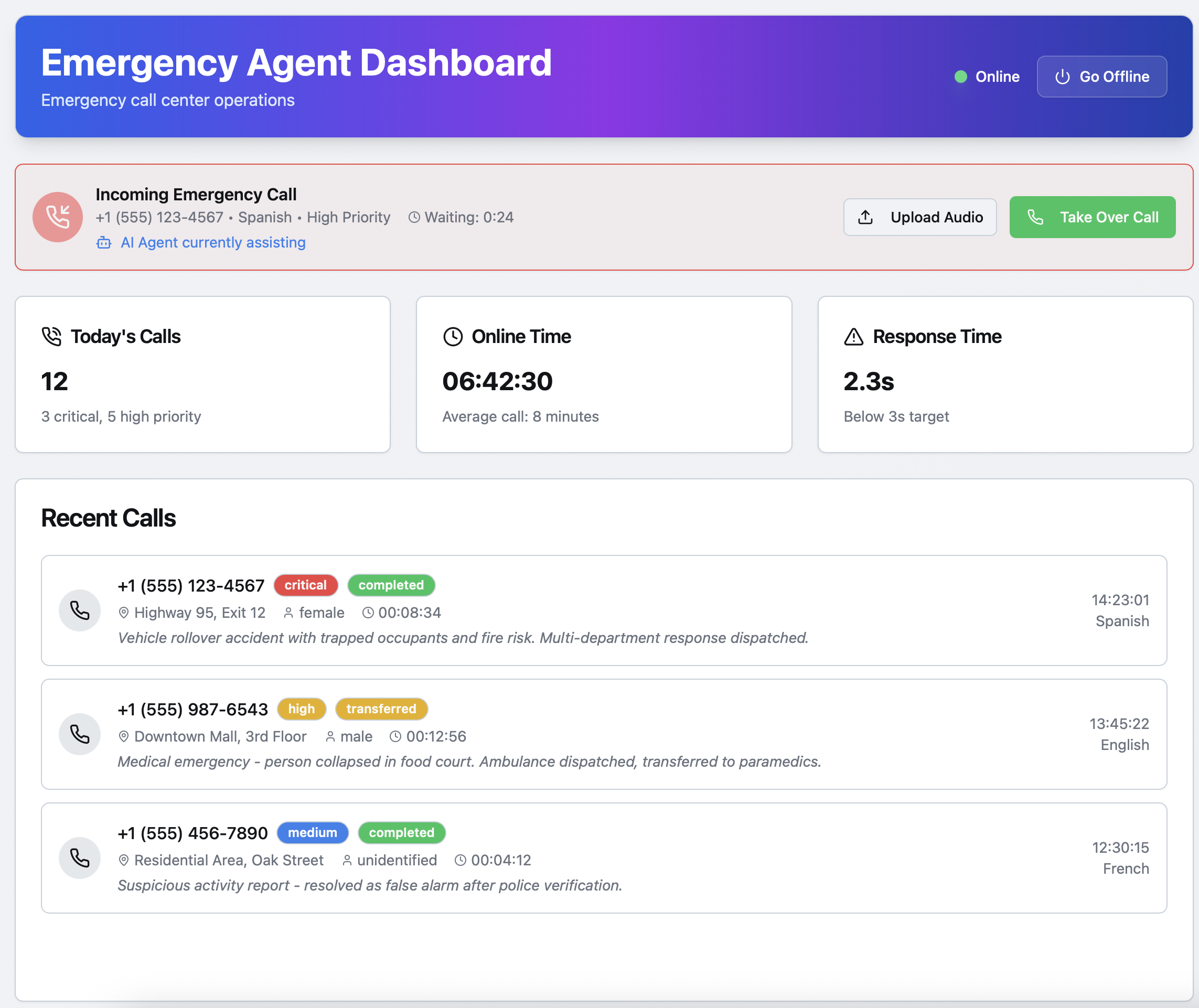Click the Online status label
The width and height of the screenshot is (1199, 1008).
pyautogui.click(x=997, y=77)
